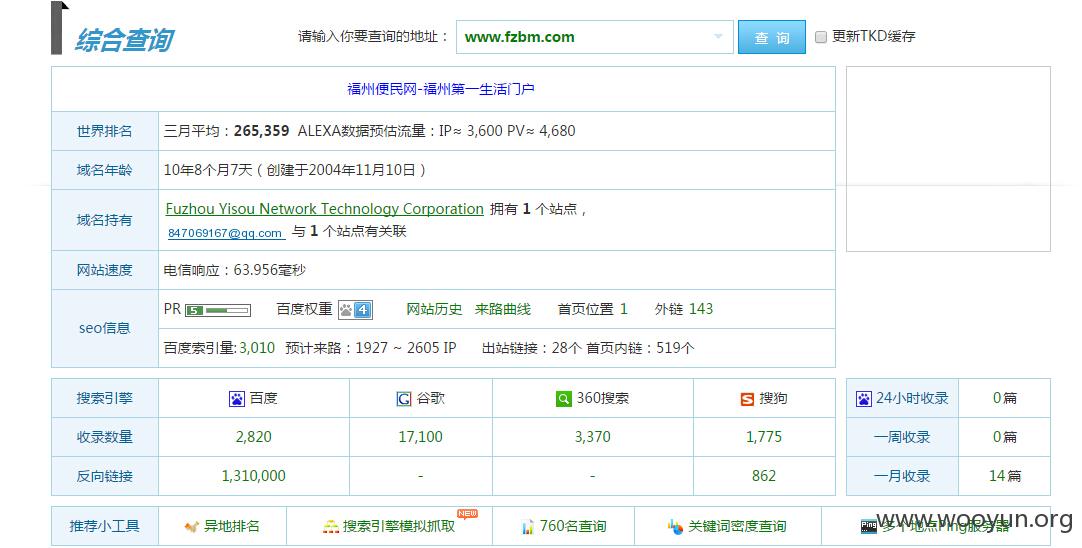Open the 来路曲线 link
Viewport: 1082px width, 548px height.
502,309
